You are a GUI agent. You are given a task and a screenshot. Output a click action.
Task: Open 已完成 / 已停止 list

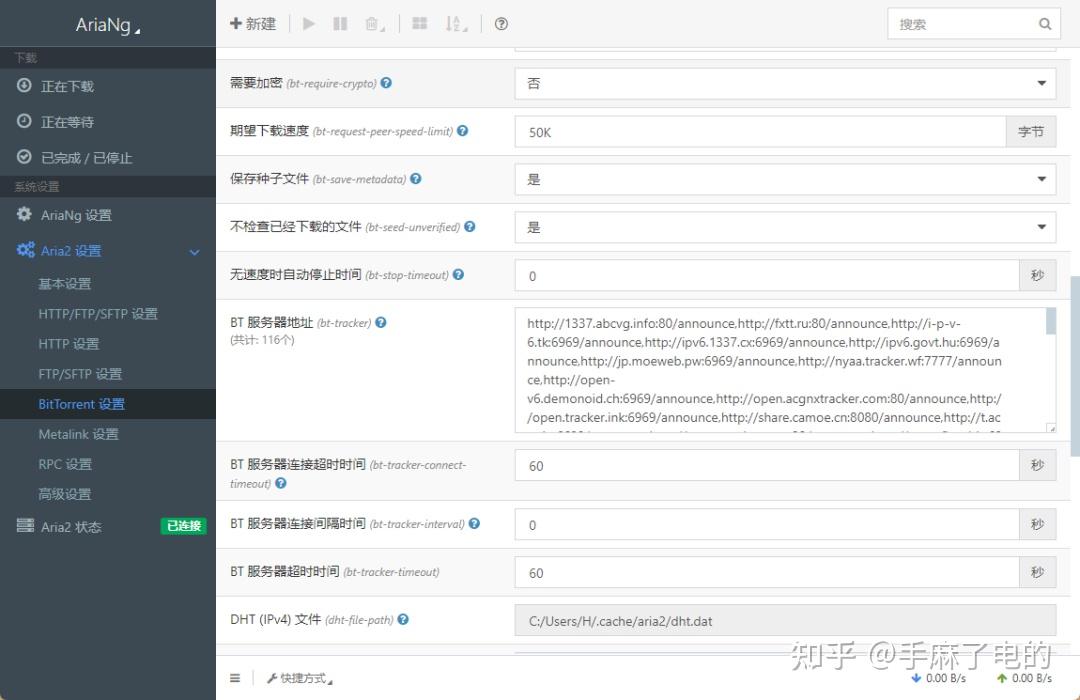coord(107,158)
